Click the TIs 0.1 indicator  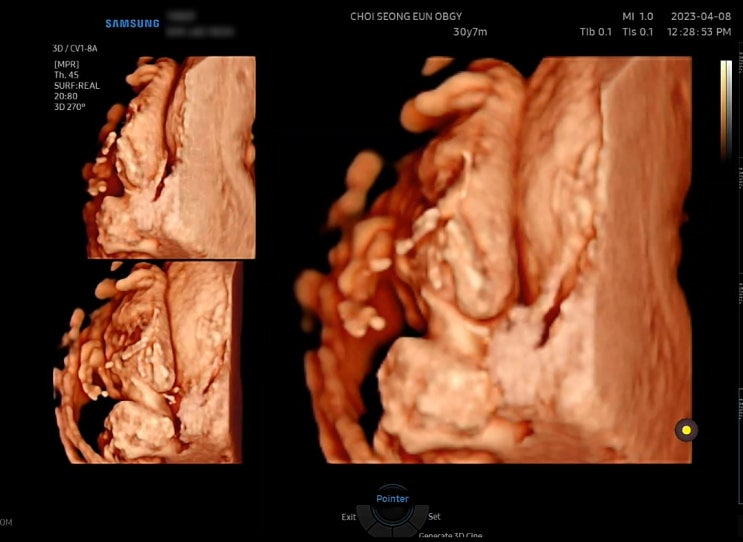tap(638, 32)
